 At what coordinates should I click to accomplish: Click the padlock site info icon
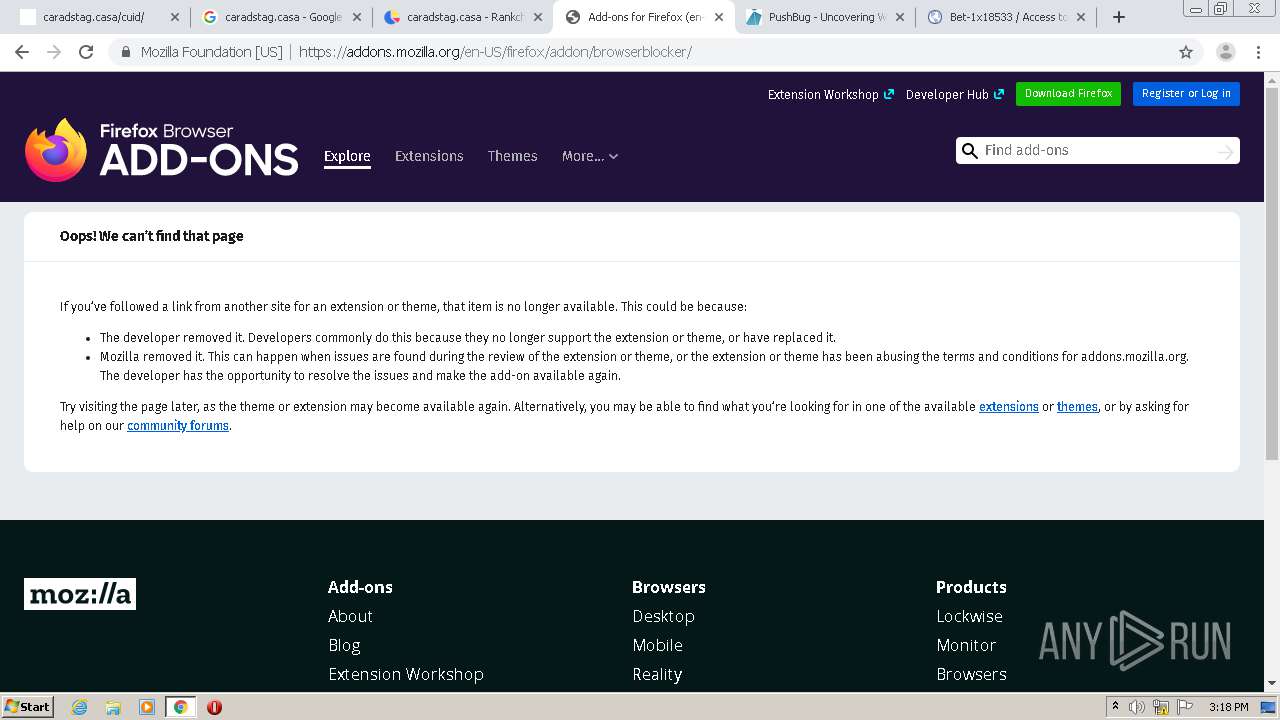pyautogui.click(x=126, y=52)
